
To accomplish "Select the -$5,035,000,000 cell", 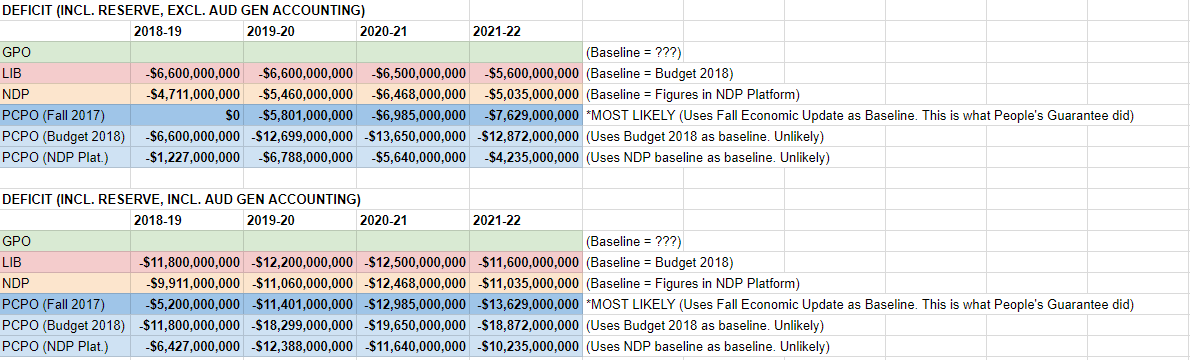I will 526,94.
